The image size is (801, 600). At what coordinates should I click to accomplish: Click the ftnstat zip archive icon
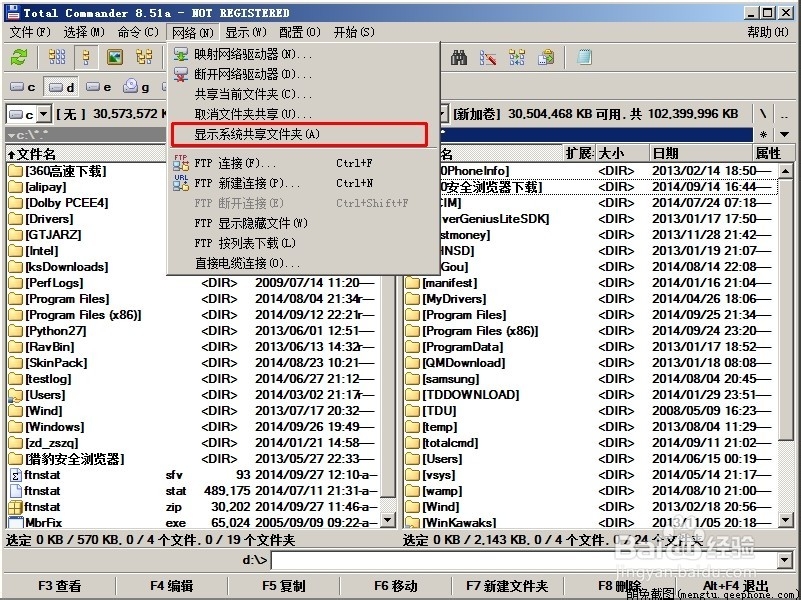pyautogui.click(x=16, y=507)
